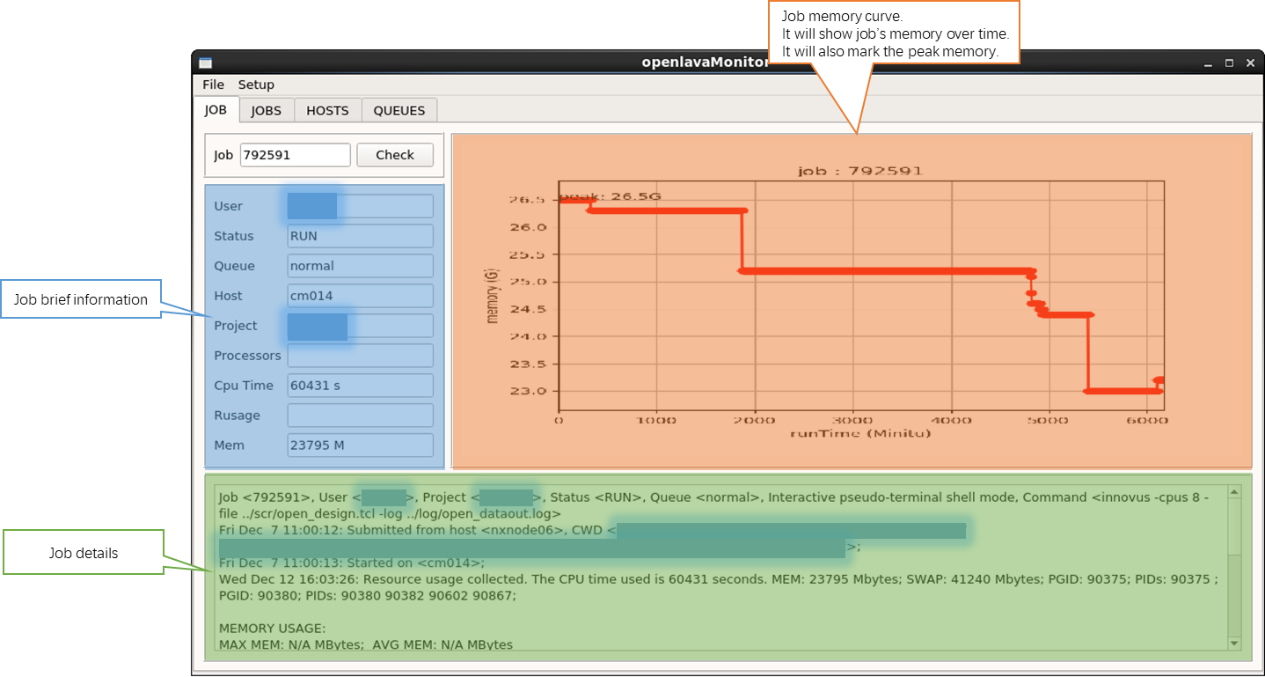Focus the Job ID field showing 792591
Screen dimensions: 1265x677
tap(295, 155)
